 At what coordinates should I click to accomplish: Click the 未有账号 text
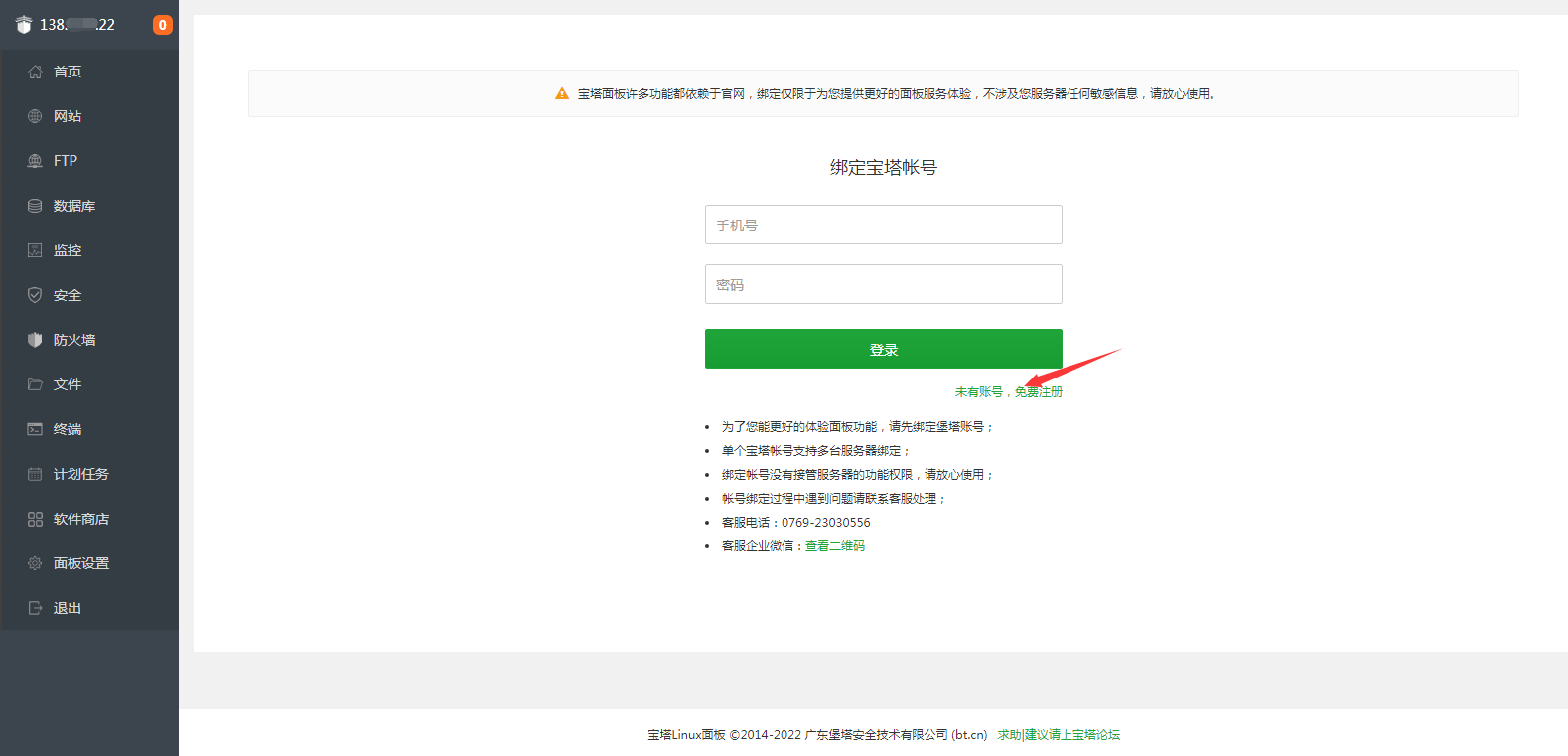pos(979,392)
